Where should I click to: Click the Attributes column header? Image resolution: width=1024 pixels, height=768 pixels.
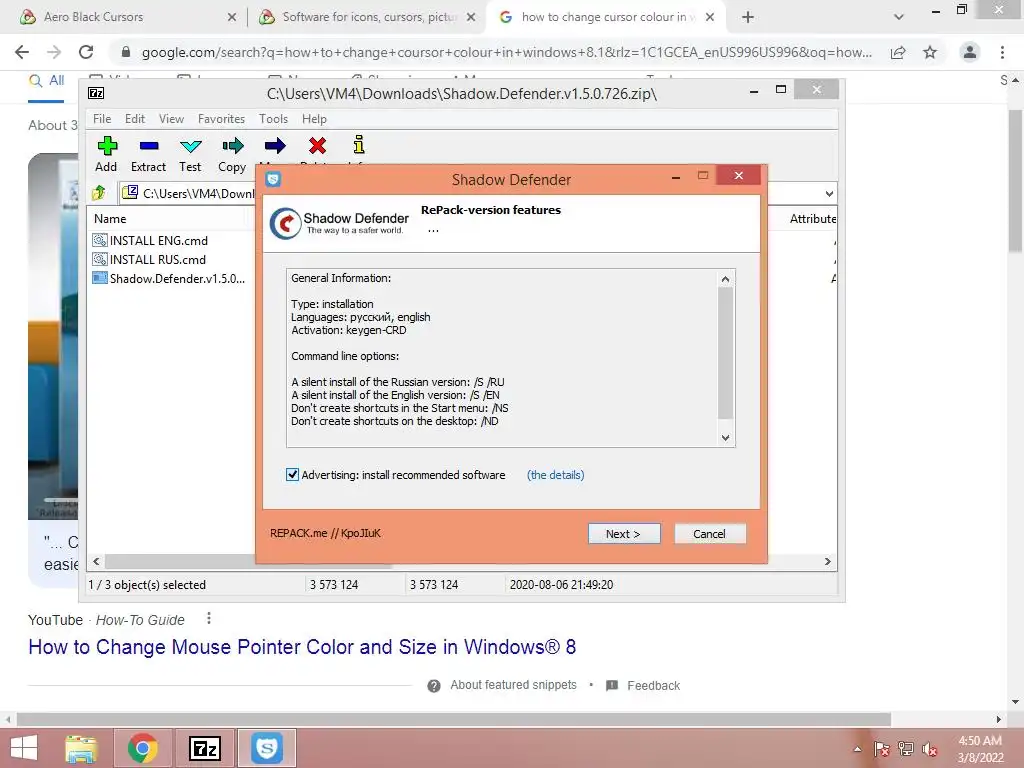tap(812, 219)
